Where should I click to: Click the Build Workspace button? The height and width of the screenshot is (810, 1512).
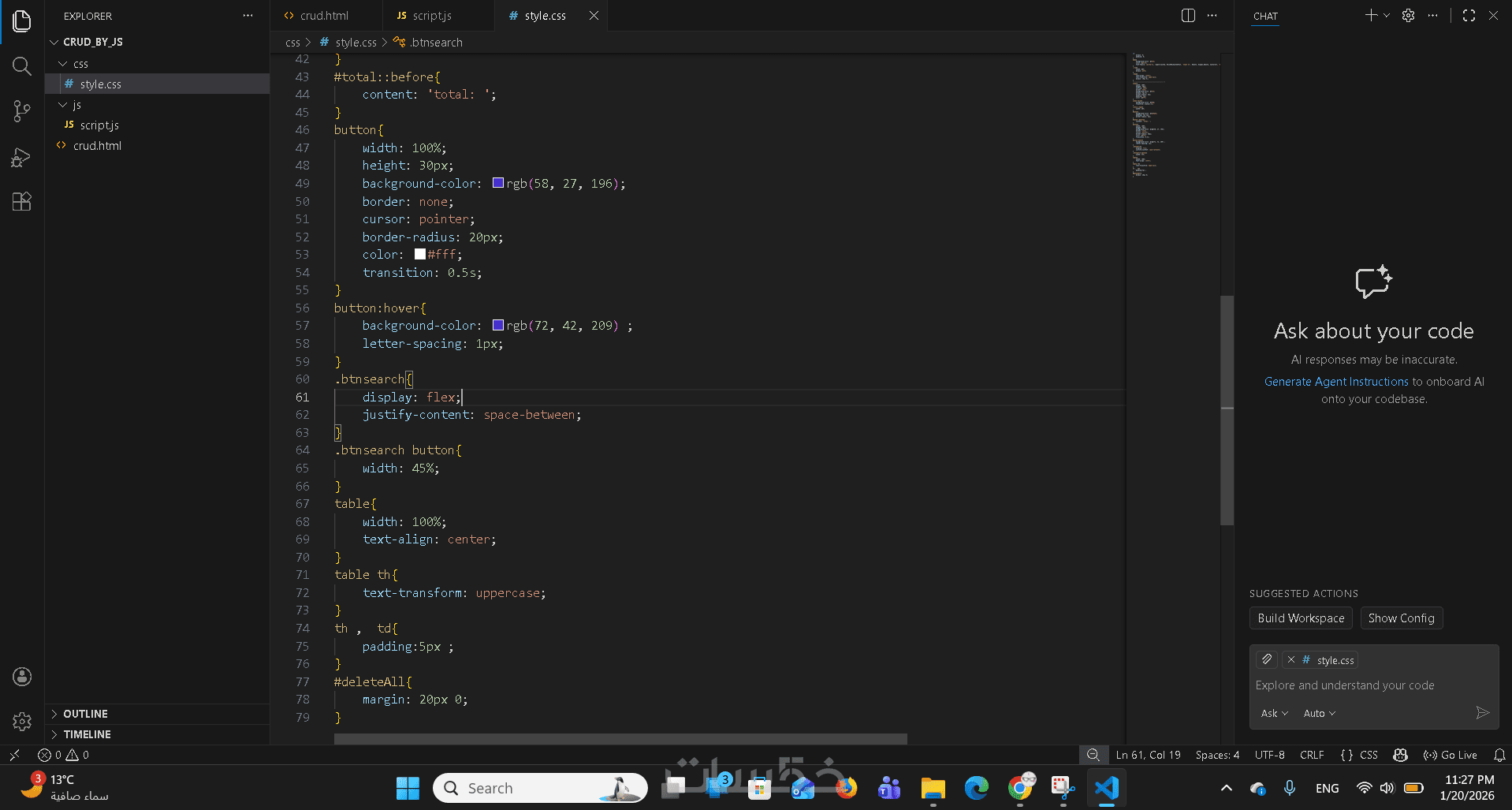pyautogui.click(x=1301, y=618)
